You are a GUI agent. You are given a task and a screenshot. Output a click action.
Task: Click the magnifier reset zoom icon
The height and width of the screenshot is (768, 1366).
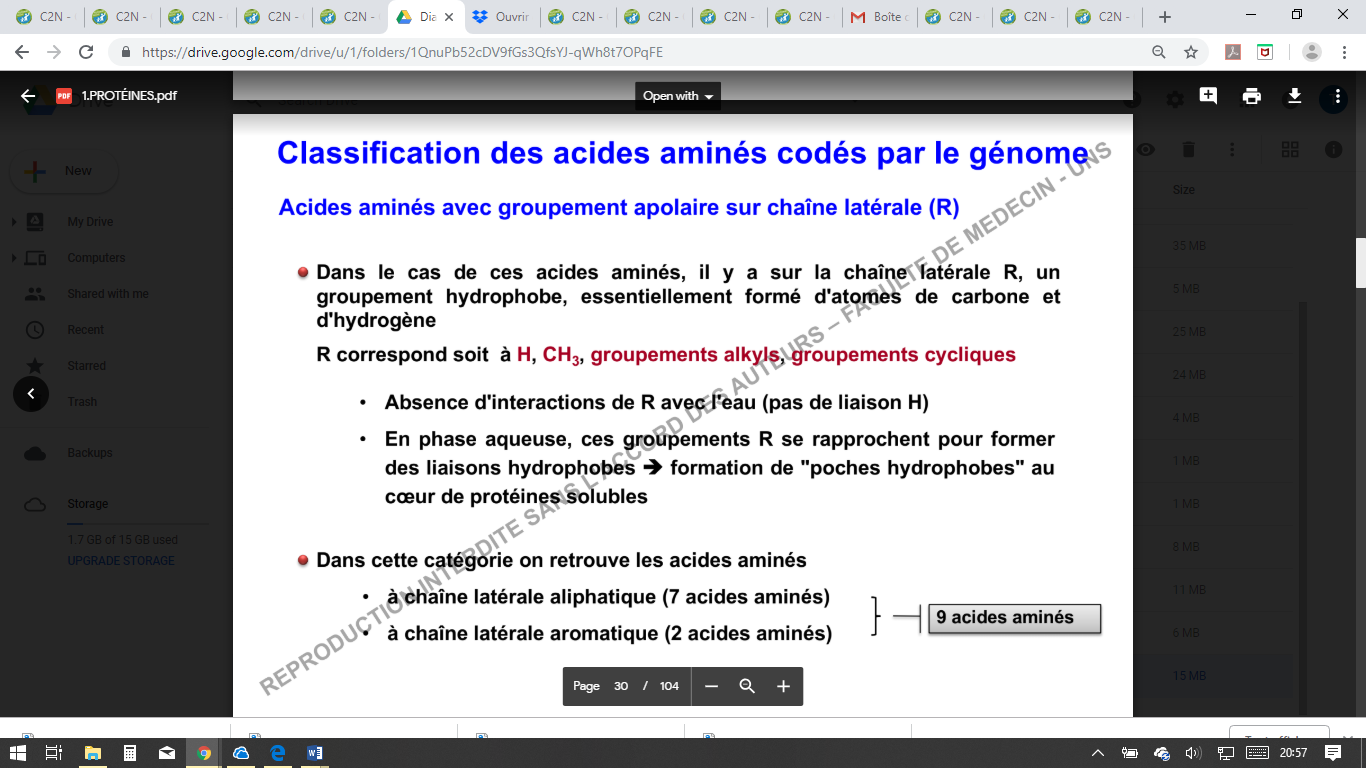[747, 686]
